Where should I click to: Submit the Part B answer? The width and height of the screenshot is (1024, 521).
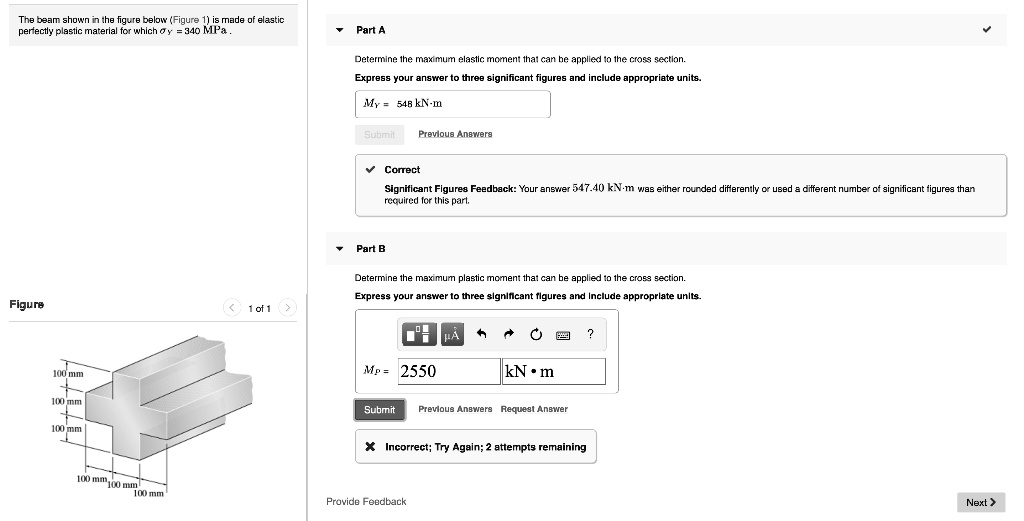pyautogui.click(x=379, y=409)
